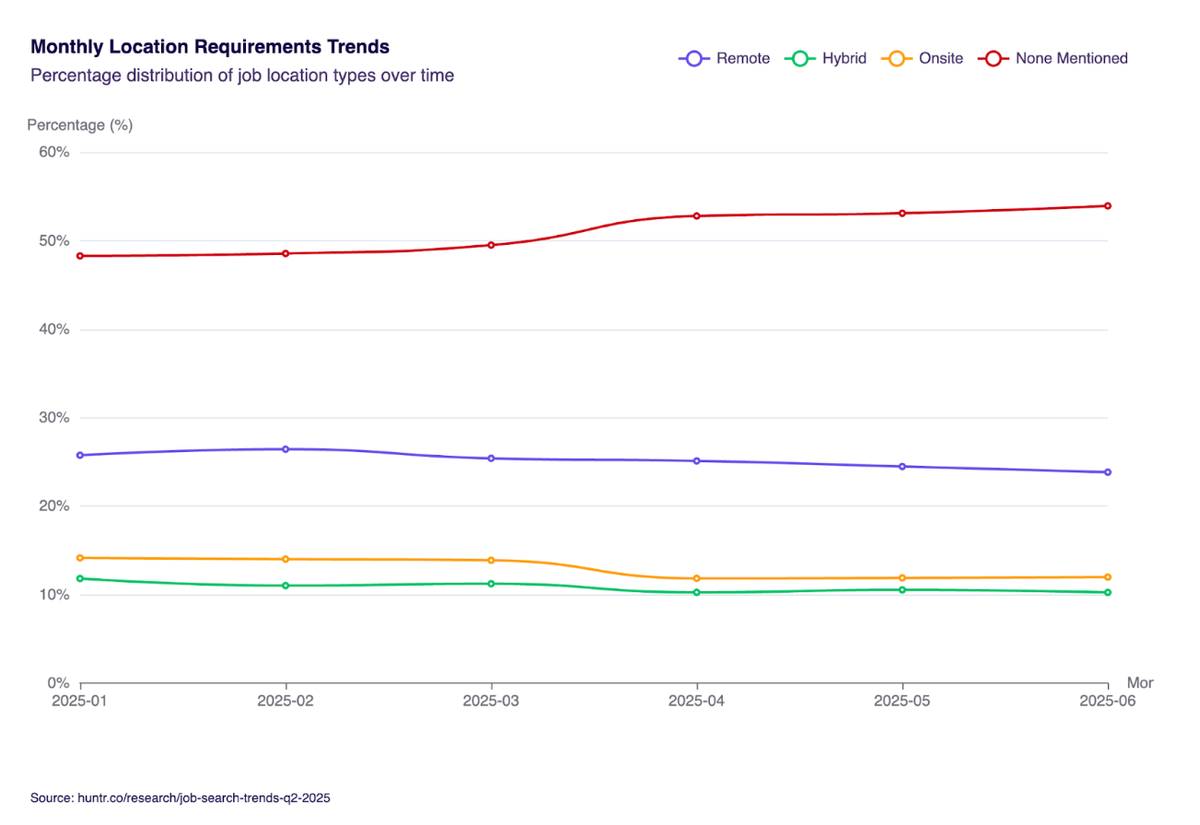1200x825 pixels.
Task: Select None Mentioned data point at 2025-04
Action: click(697, 216)
